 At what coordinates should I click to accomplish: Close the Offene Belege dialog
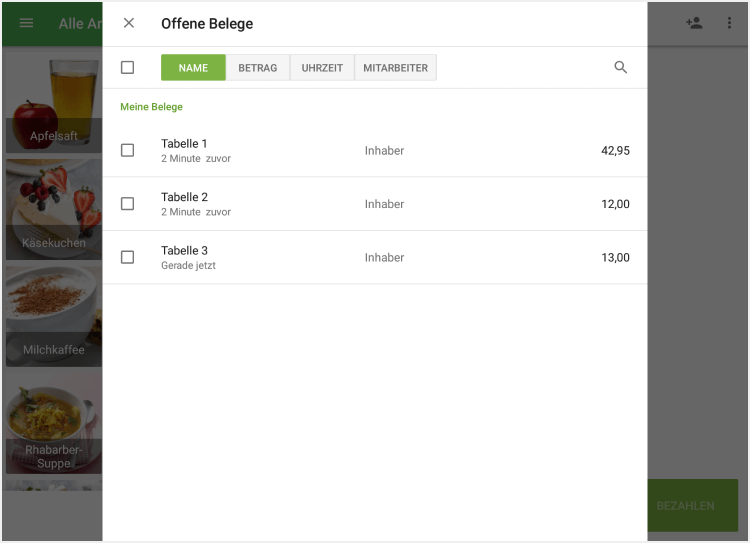coord(129,23)
